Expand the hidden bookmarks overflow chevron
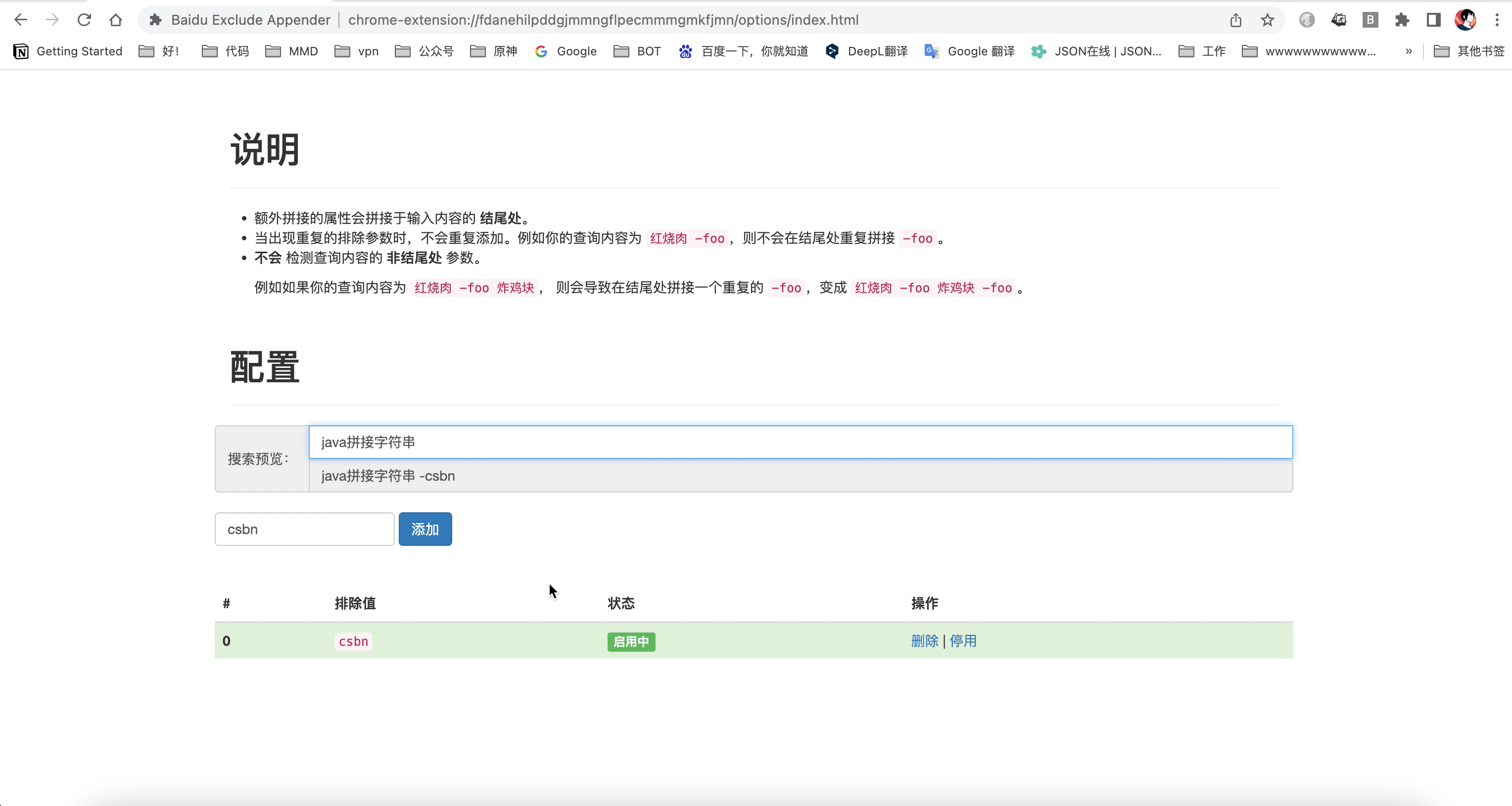 pos(1408,51)
